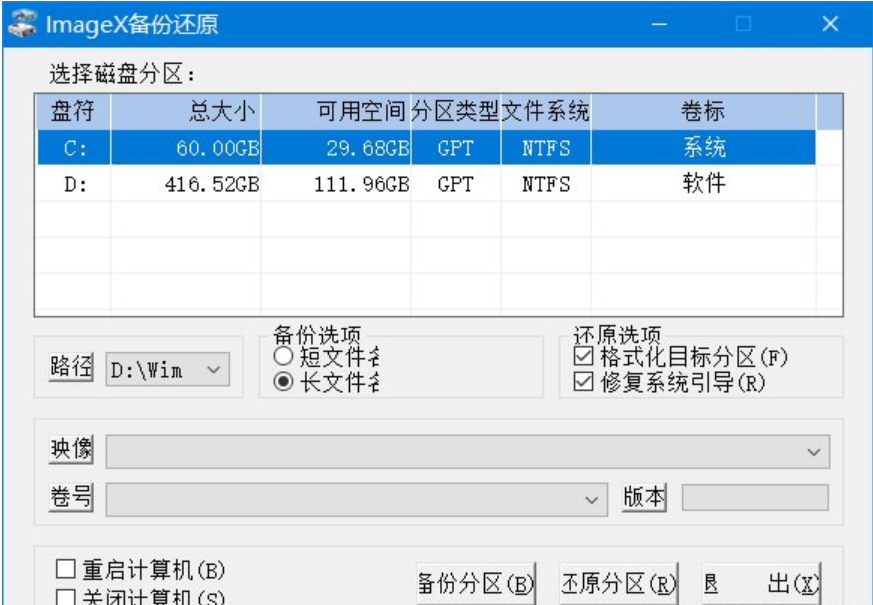Screen dimensions: 873x605
Task: Click the version text field
Action: (x=755, y=498)
